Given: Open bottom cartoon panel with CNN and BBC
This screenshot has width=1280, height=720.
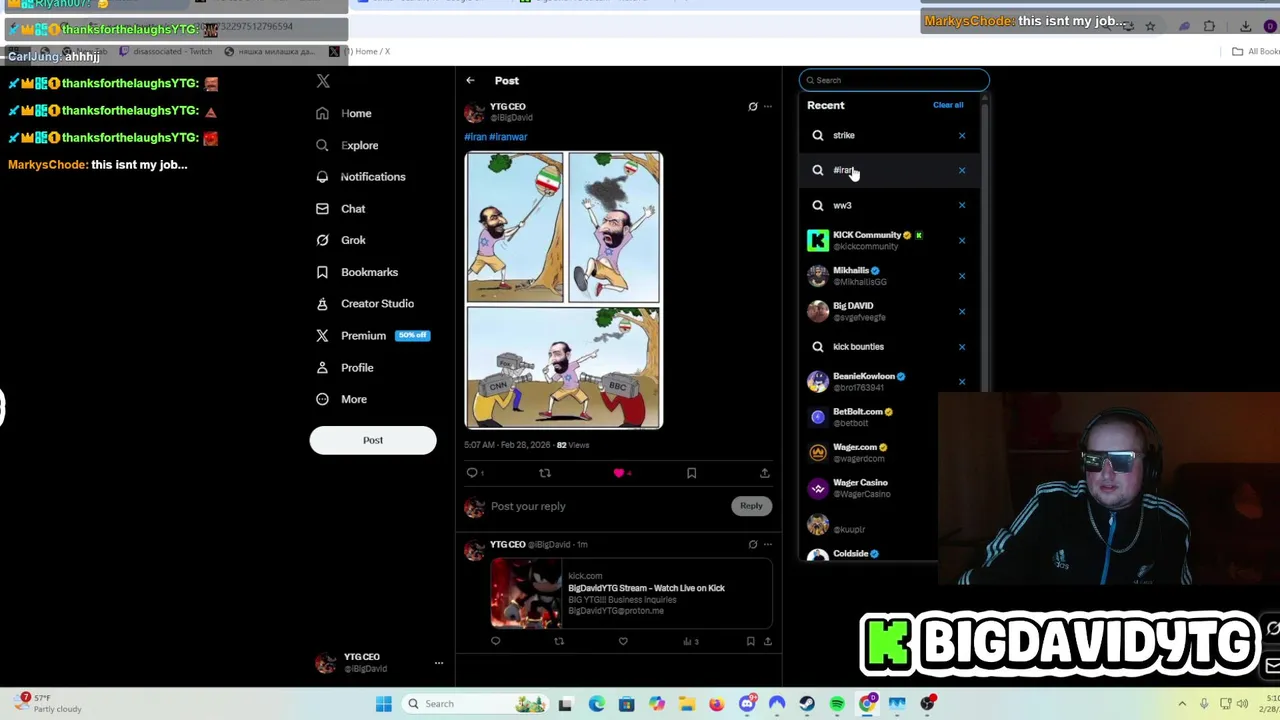Looking at the screenshot, I should (563, 367).
